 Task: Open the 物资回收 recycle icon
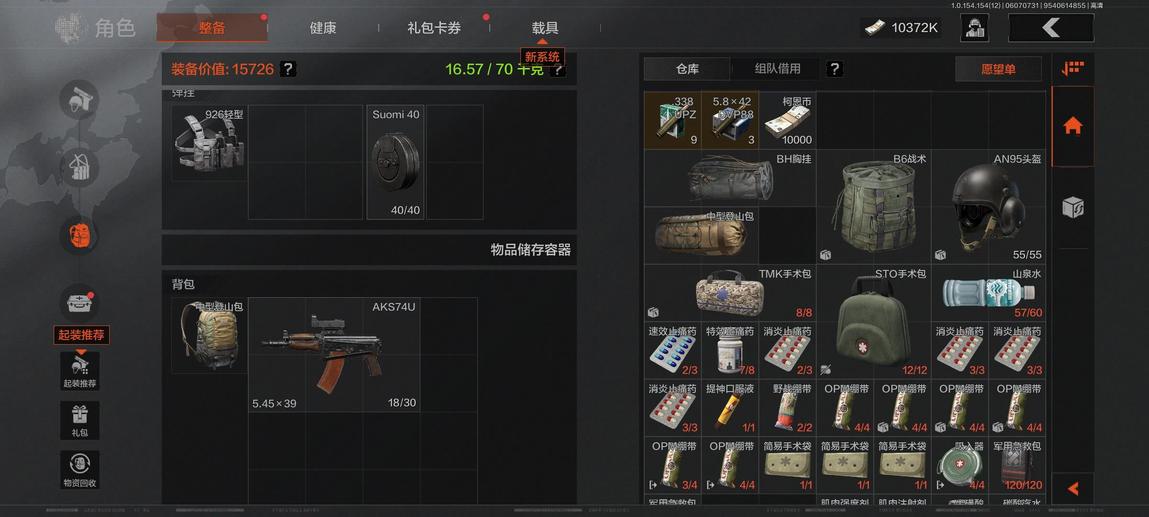click(x=79, y=470)
